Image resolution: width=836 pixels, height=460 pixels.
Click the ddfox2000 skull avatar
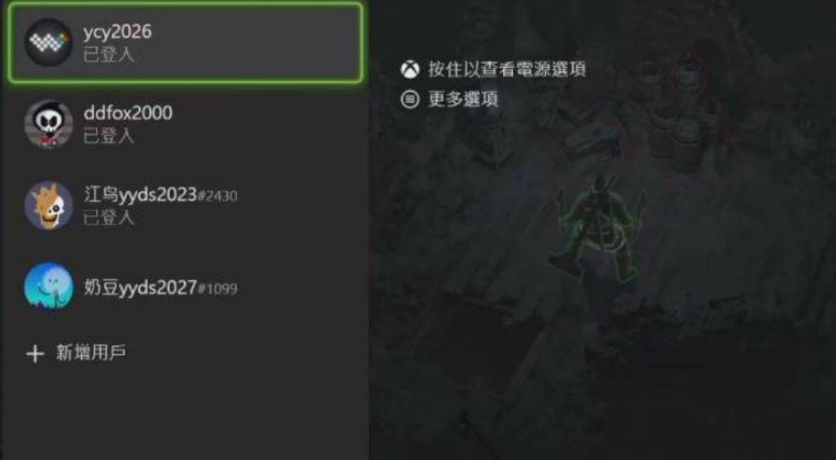coord(49,124)
